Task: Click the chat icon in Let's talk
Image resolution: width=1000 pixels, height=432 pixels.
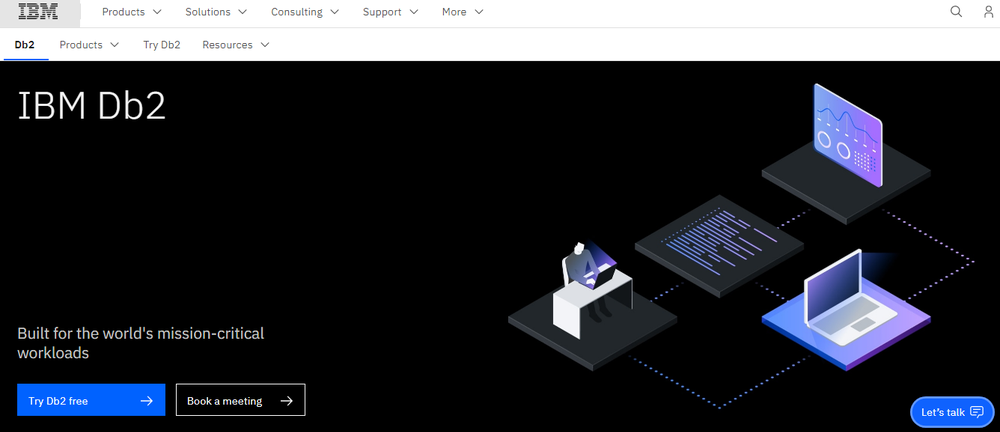Action: click(976, 412)
